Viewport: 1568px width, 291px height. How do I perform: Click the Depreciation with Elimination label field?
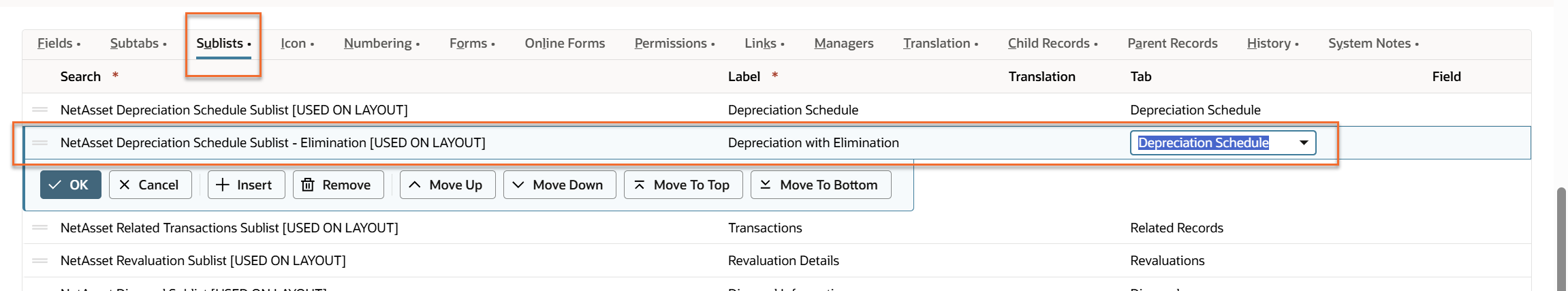[813, 142]
